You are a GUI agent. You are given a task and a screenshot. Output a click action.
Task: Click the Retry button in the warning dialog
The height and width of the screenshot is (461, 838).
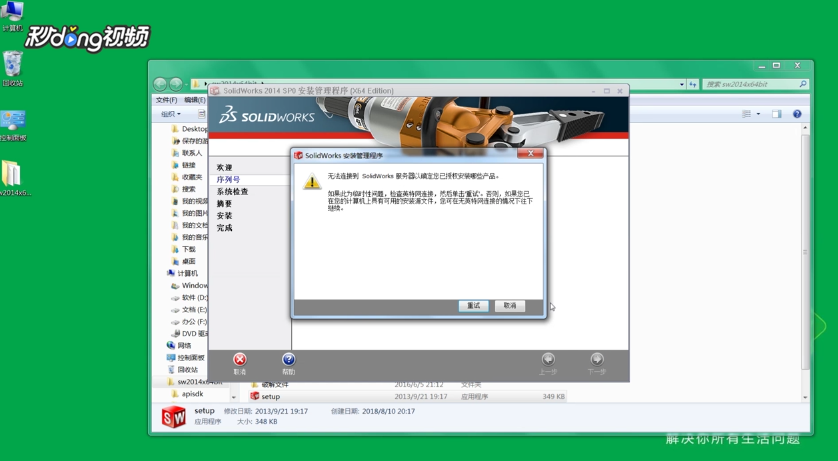point(474,306)
